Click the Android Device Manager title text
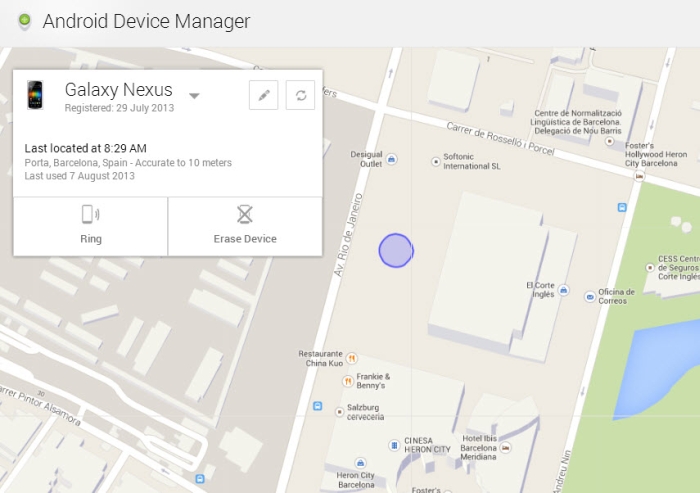700x493 pixels. coord(146,21)
